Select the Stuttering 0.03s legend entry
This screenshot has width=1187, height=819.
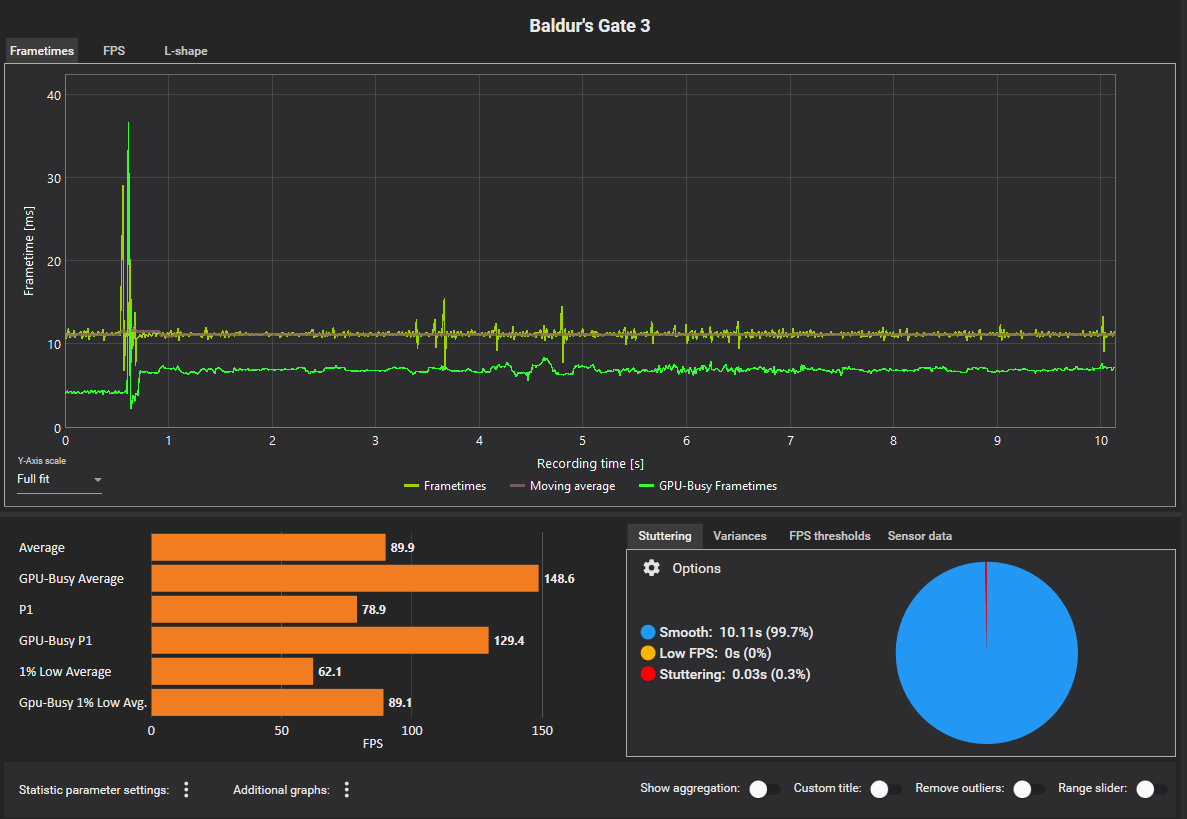(725, 674)
